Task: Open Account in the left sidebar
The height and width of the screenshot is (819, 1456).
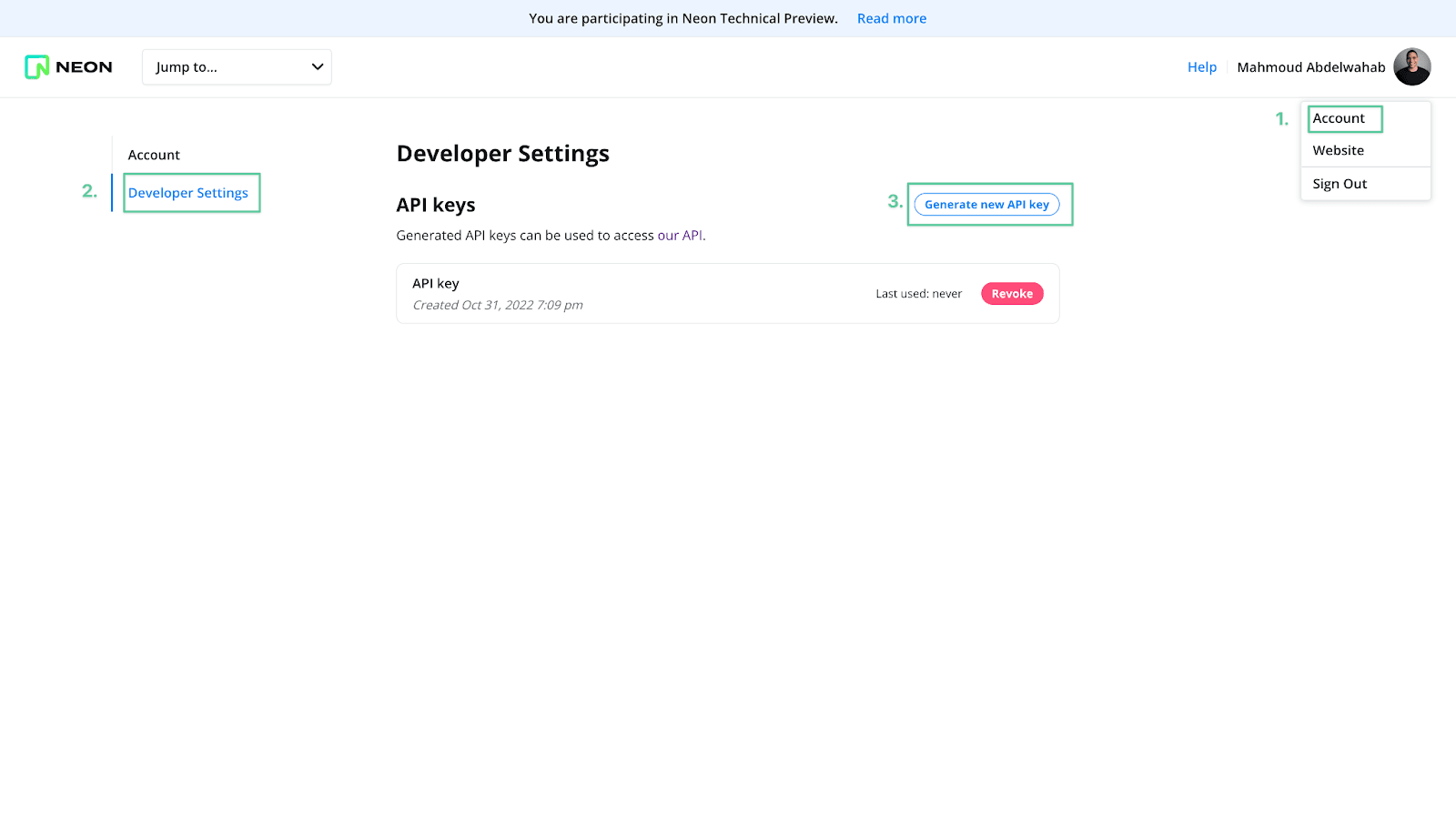Action: [154, 156]
